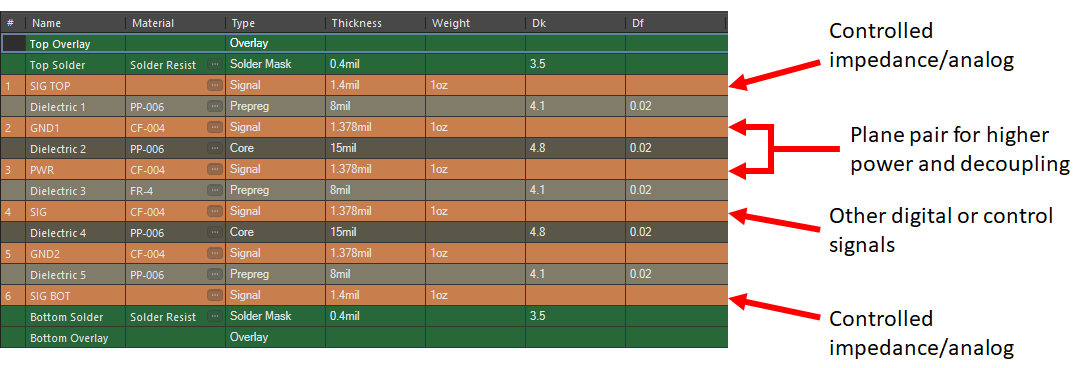Open material browser for Dielectric 1
This screenshot has height=368, width=1085.
coord(216,107)
